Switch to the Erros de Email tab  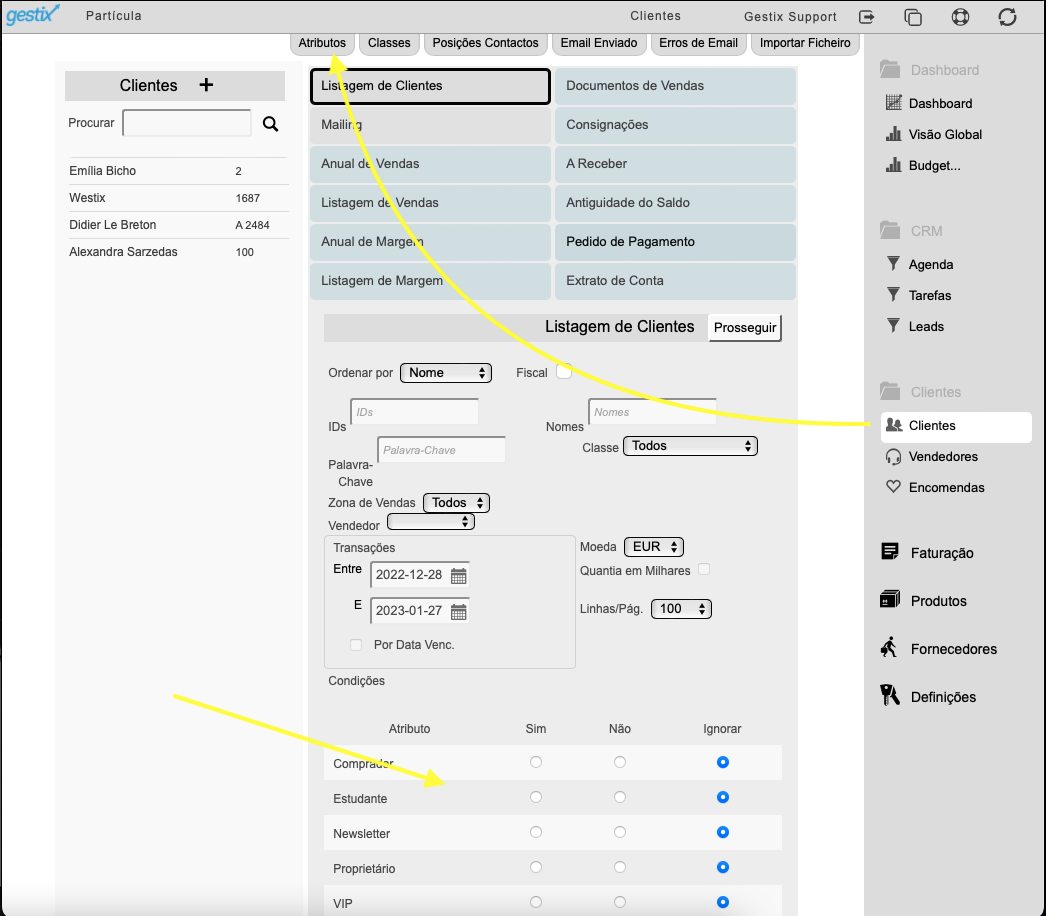tap(698, 43)
